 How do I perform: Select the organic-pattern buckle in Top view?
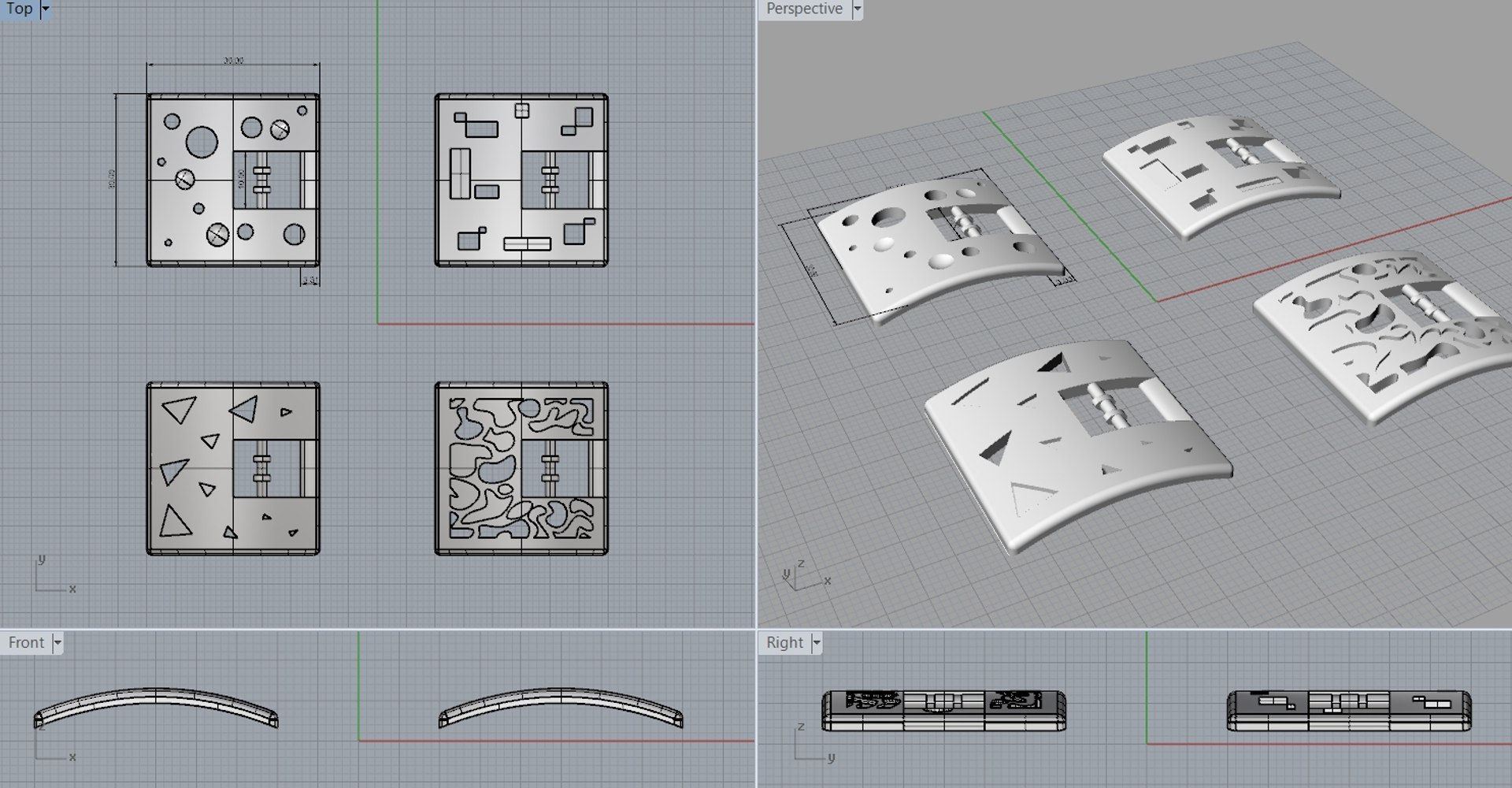tap(521, 469)
